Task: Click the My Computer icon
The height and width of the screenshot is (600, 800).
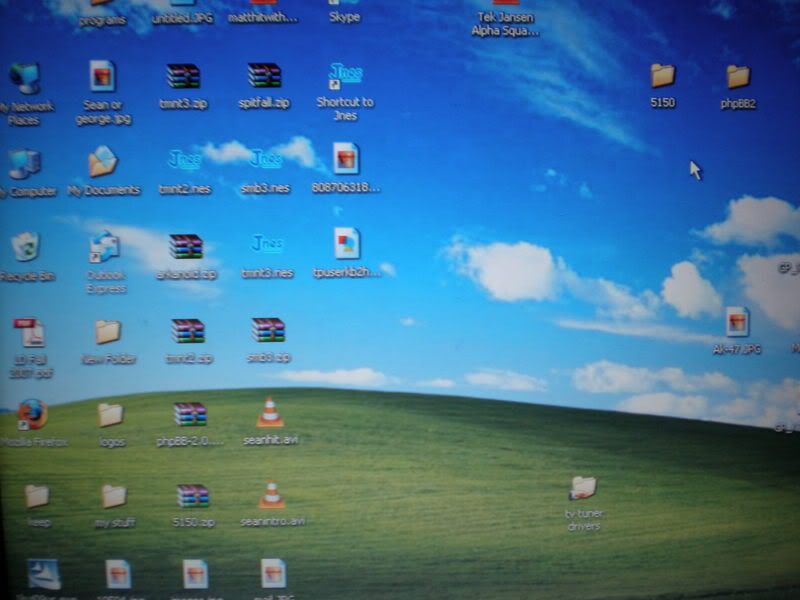Action: [24, 164]
